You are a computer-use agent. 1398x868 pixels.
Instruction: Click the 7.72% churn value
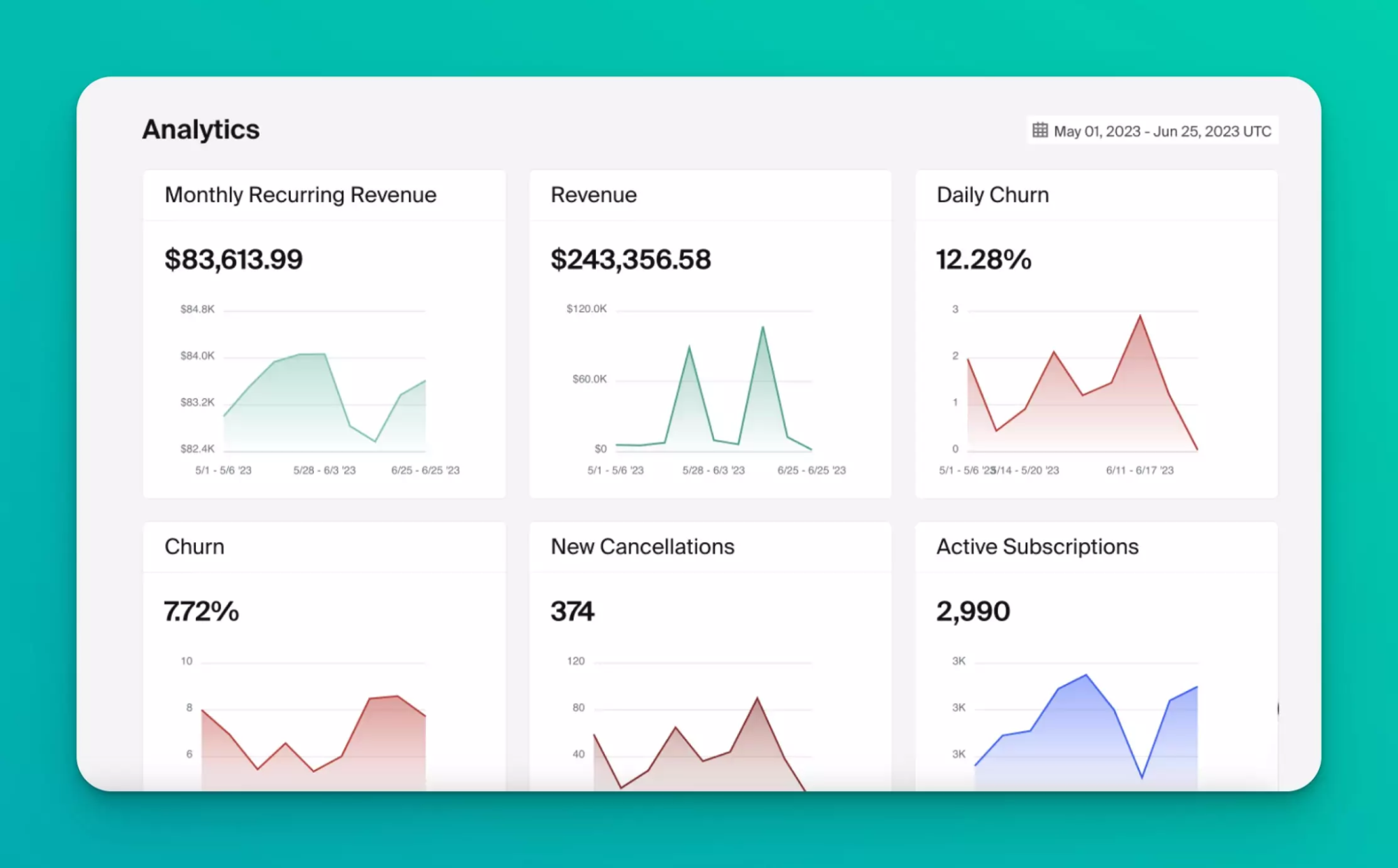[x=201, y=611]
